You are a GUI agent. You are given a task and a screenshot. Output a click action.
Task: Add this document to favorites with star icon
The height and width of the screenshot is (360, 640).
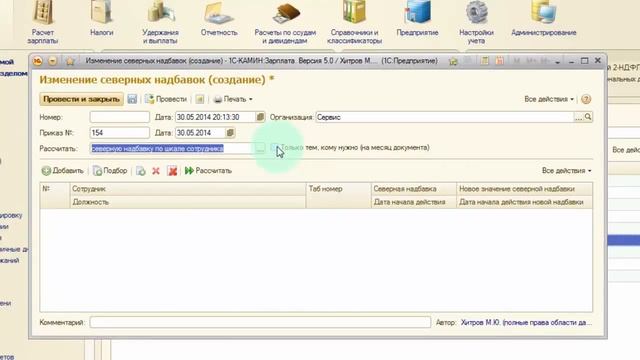[x=70, y=61]
